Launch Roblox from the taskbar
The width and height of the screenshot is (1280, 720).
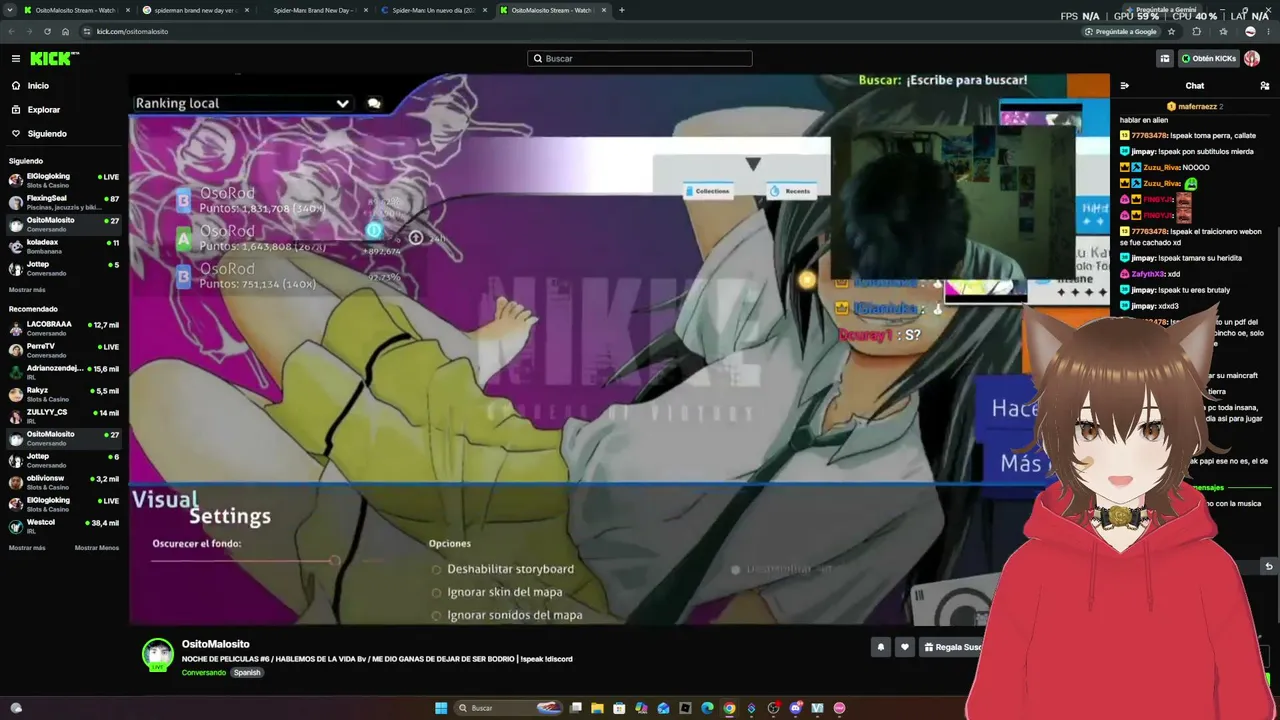[x=685, y=708]
